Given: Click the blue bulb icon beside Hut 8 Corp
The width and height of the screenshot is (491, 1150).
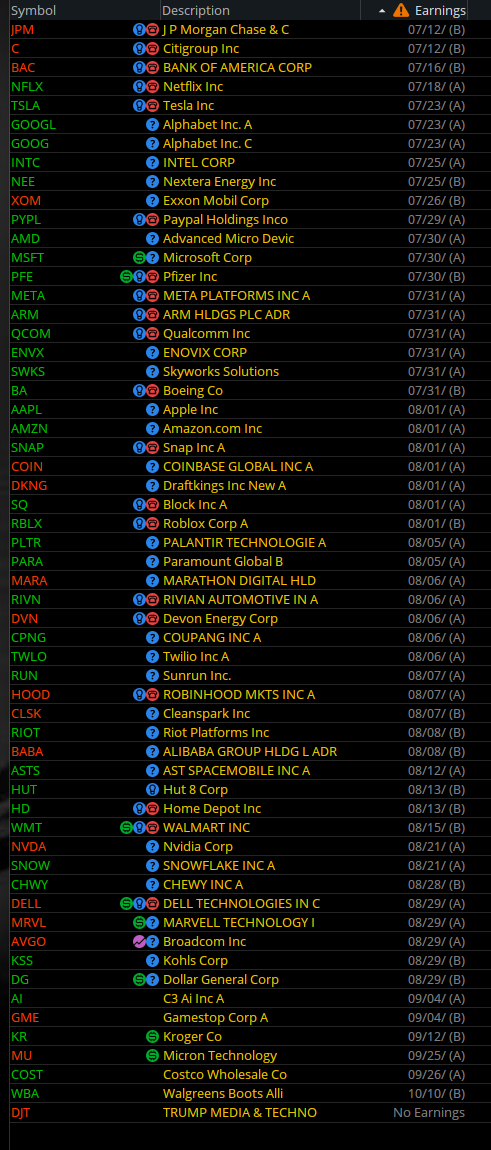Looking at the screenshot, I should tap(153, 790).
